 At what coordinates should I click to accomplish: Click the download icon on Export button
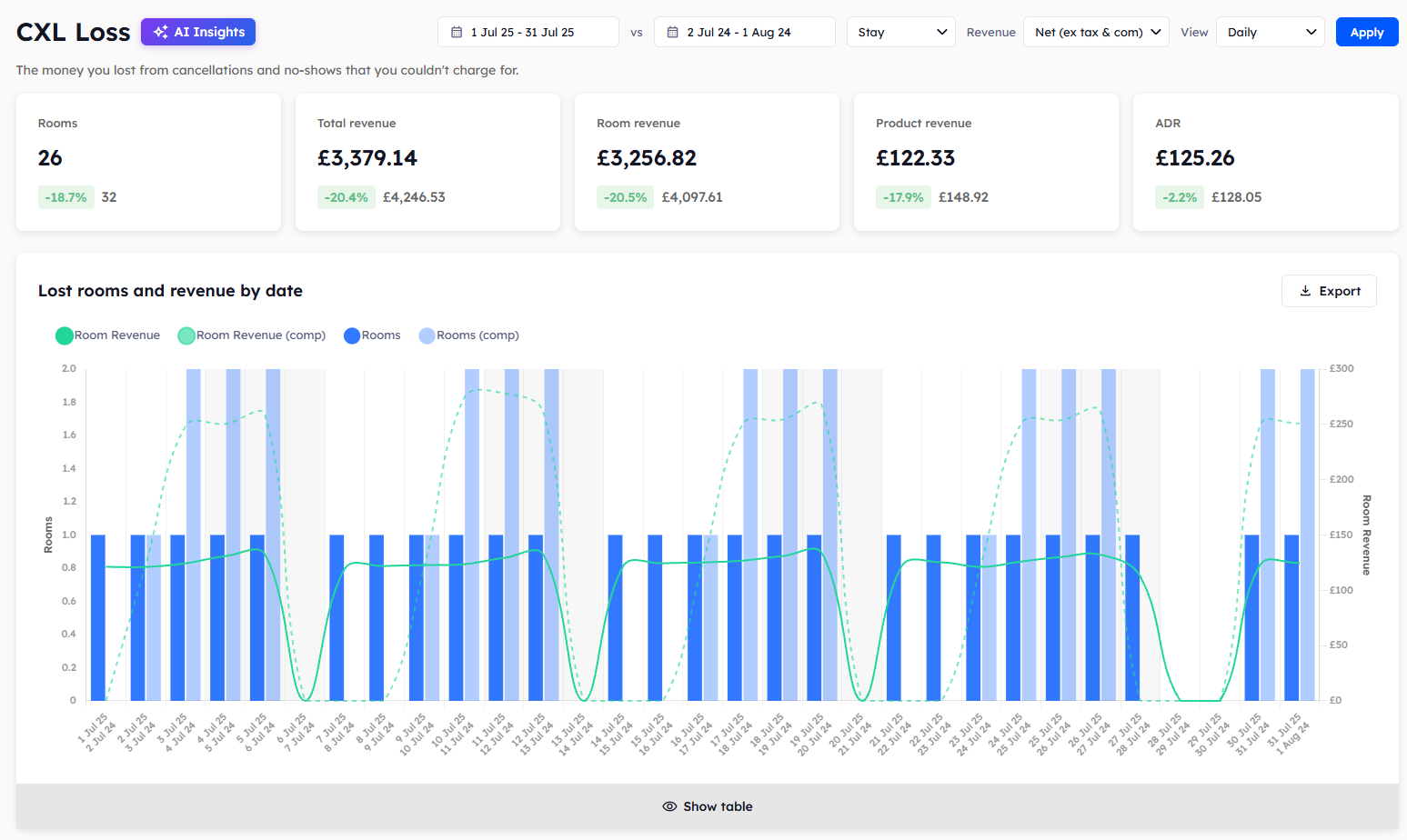[x=1305, y=291]
